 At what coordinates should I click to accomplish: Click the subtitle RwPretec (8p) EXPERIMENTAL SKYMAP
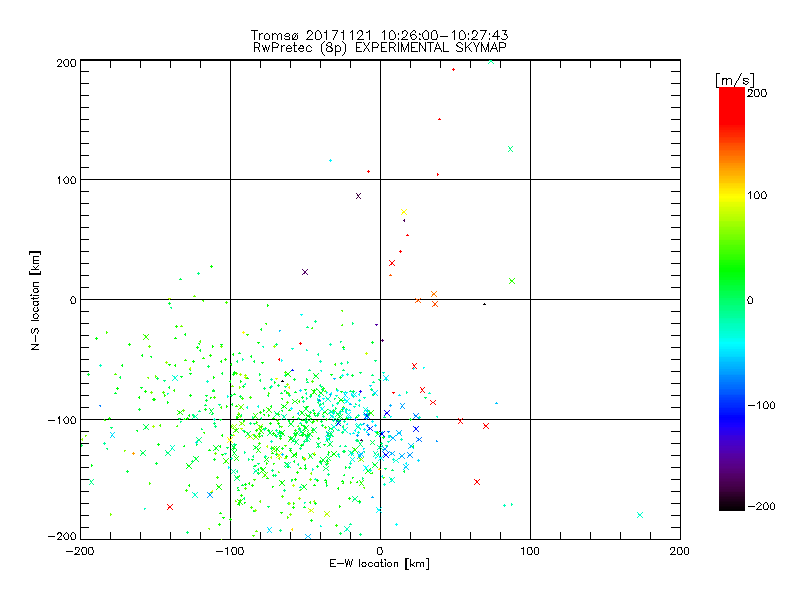point(380,47)
